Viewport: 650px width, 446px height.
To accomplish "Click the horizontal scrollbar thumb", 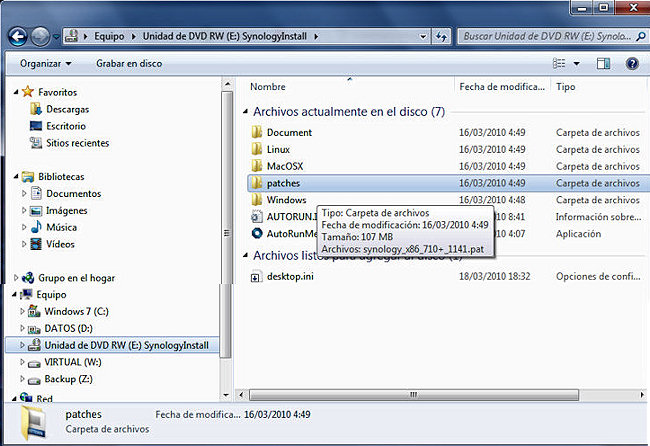I will [x=413, y=395].
